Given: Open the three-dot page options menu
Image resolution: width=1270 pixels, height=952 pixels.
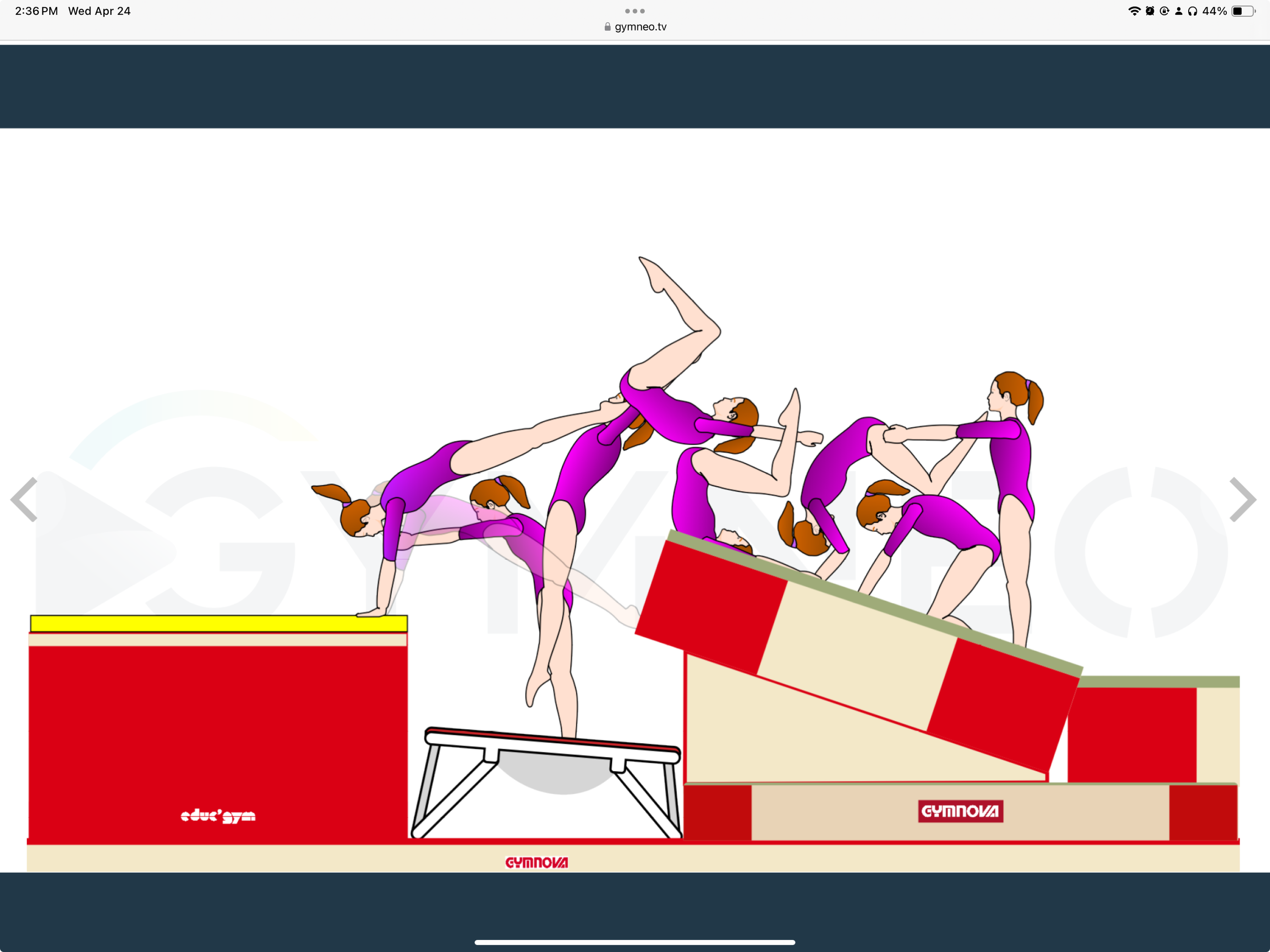Looking at the screenshot, I should (x=634, y=10).
